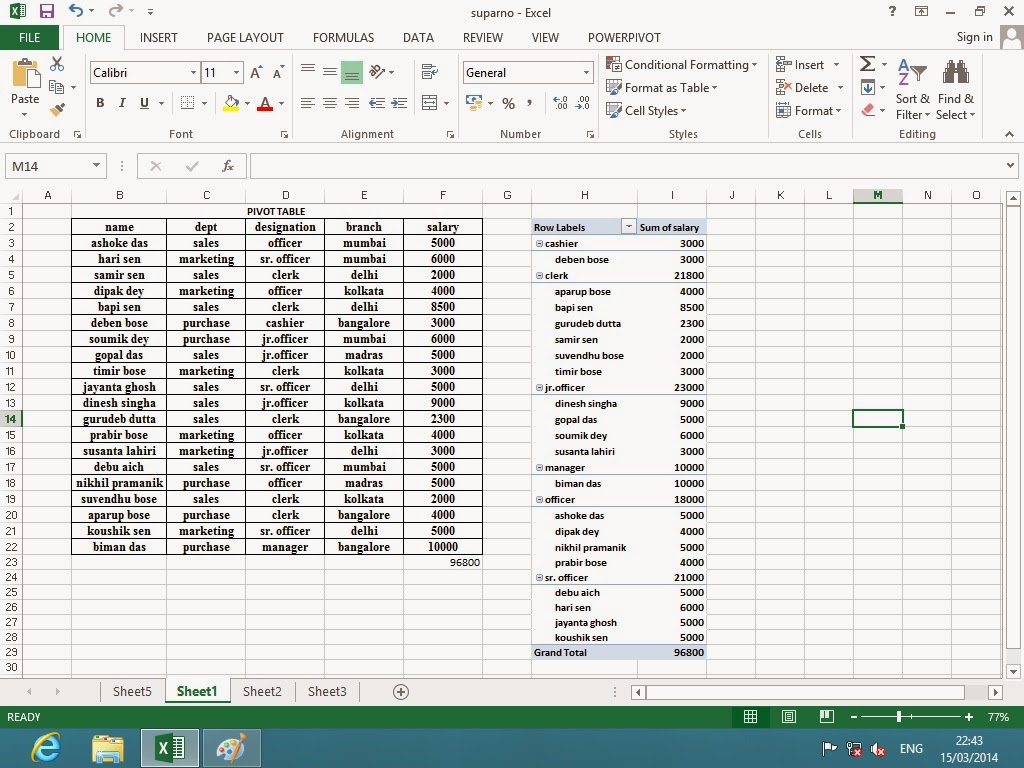Adjust the zoom slider handle

899,716
